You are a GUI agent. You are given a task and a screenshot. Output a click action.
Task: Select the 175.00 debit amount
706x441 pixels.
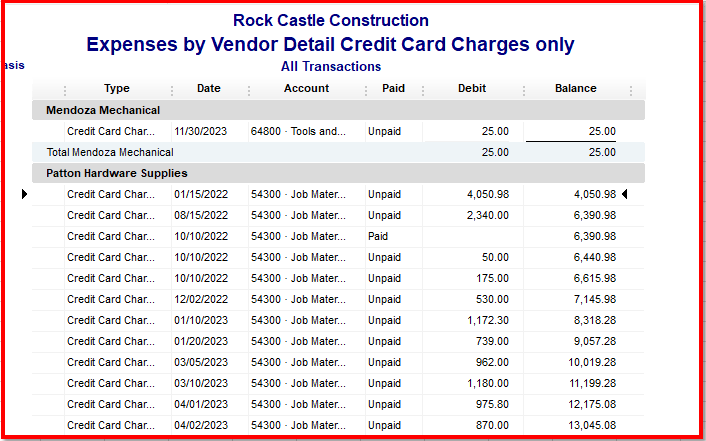click(493, 278)
